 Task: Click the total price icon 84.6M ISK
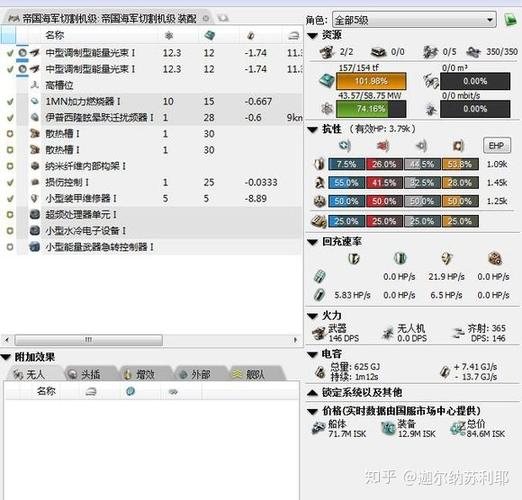[458, 428]
